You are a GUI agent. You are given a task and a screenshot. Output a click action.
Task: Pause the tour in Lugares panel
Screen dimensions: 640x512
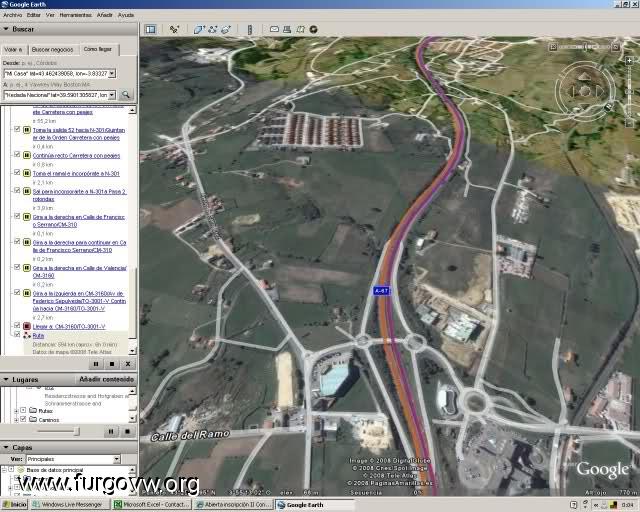111,431
